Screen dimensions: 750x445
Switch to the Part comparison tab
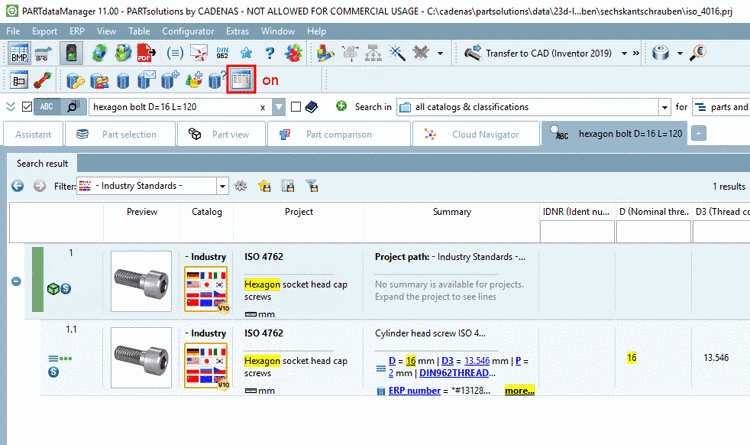point(339,134)
